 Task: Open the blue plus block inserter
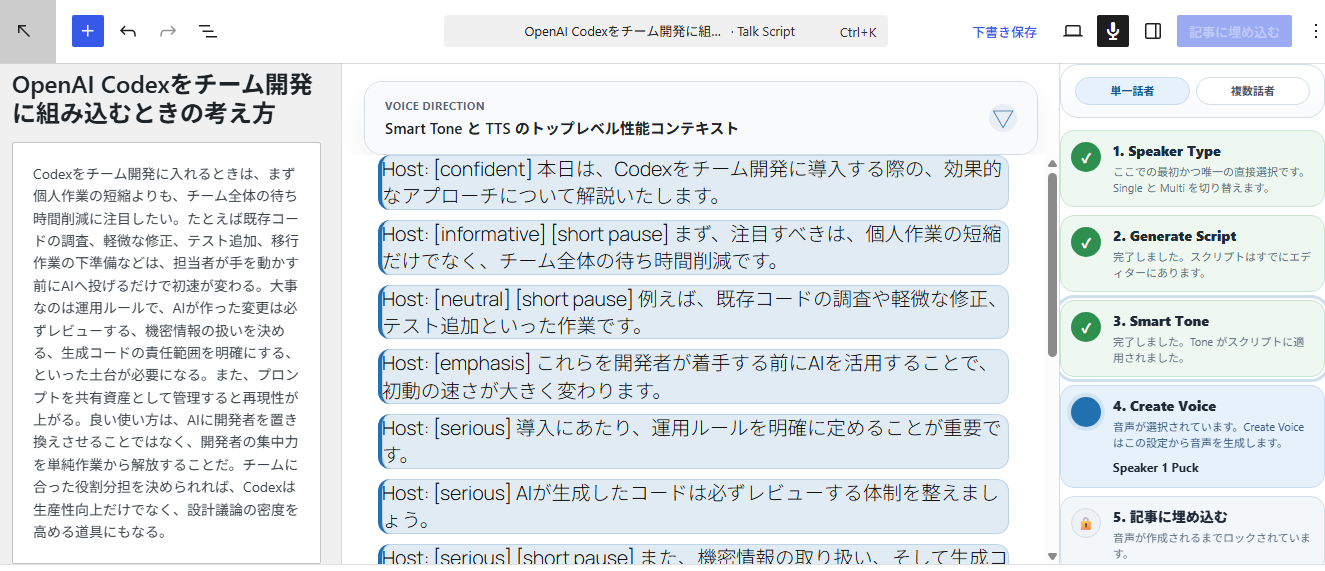coord(88,31)
